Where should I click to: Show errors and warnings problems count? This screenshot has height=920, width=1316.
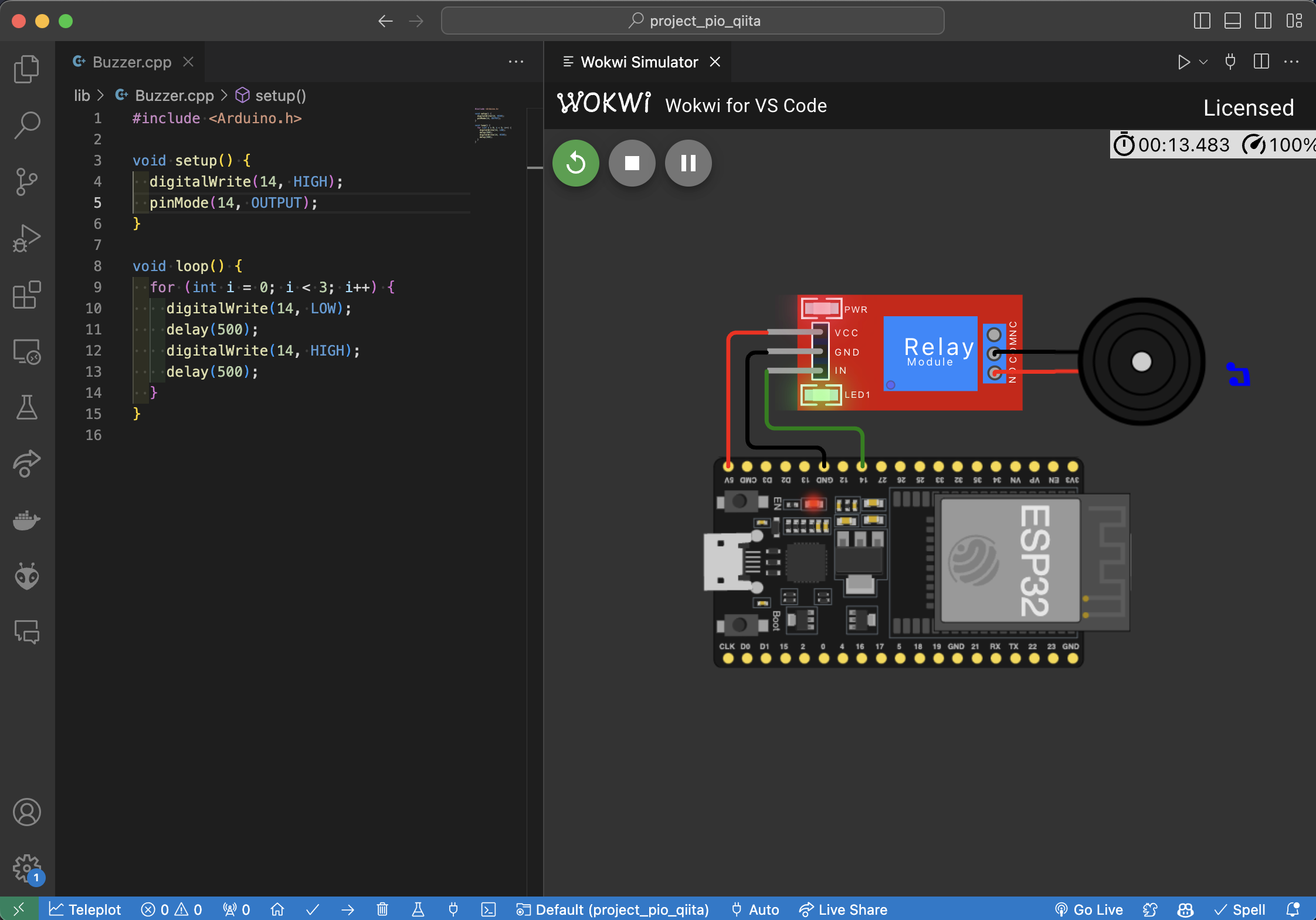click(172, 909)
